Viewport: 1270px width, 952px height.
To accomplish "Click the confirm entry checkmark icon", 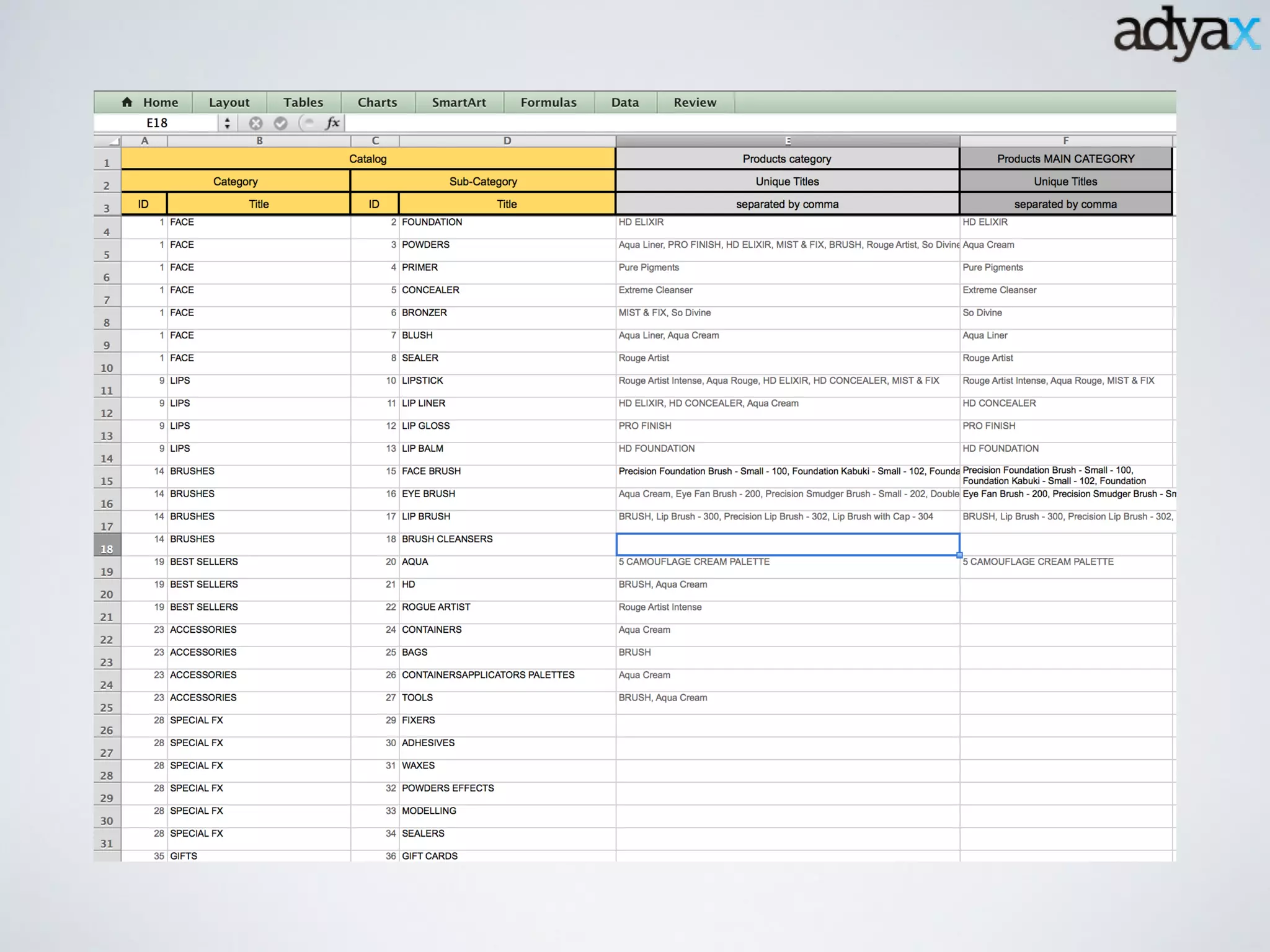I will coord(281,123).
